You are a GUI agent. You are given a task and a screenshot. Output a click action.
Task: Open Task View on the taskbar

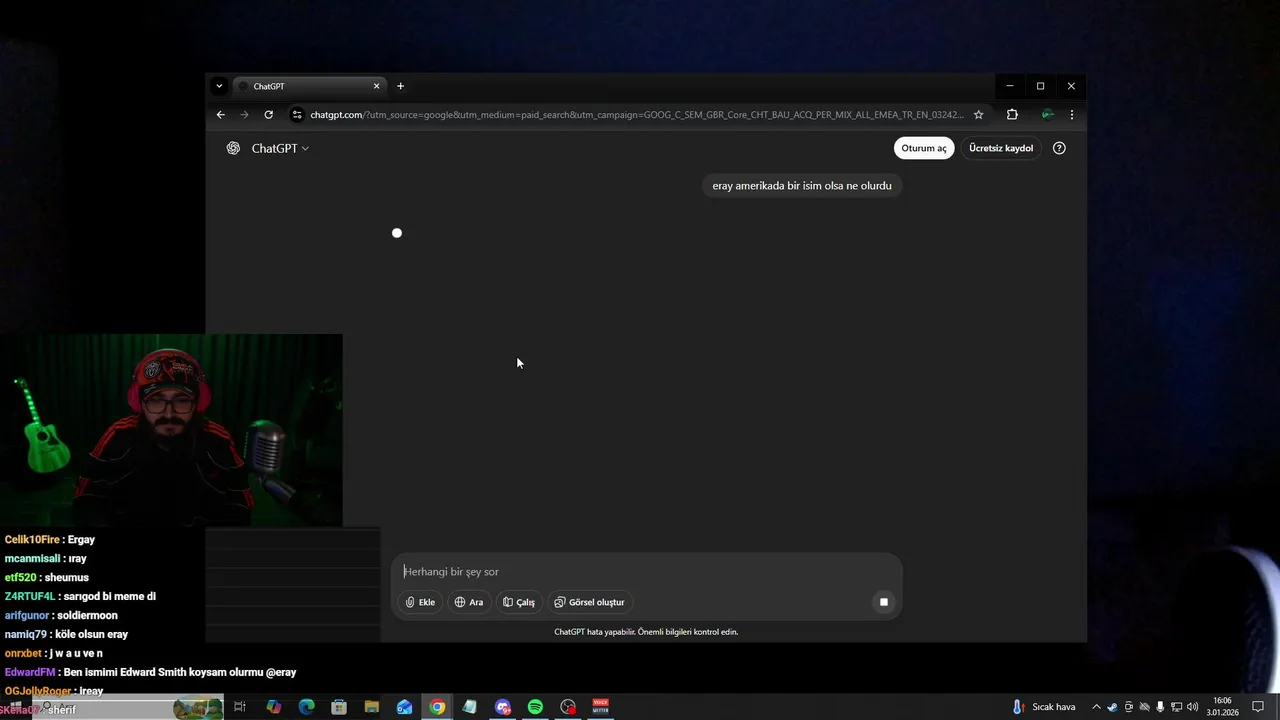[x=240, y=707]
